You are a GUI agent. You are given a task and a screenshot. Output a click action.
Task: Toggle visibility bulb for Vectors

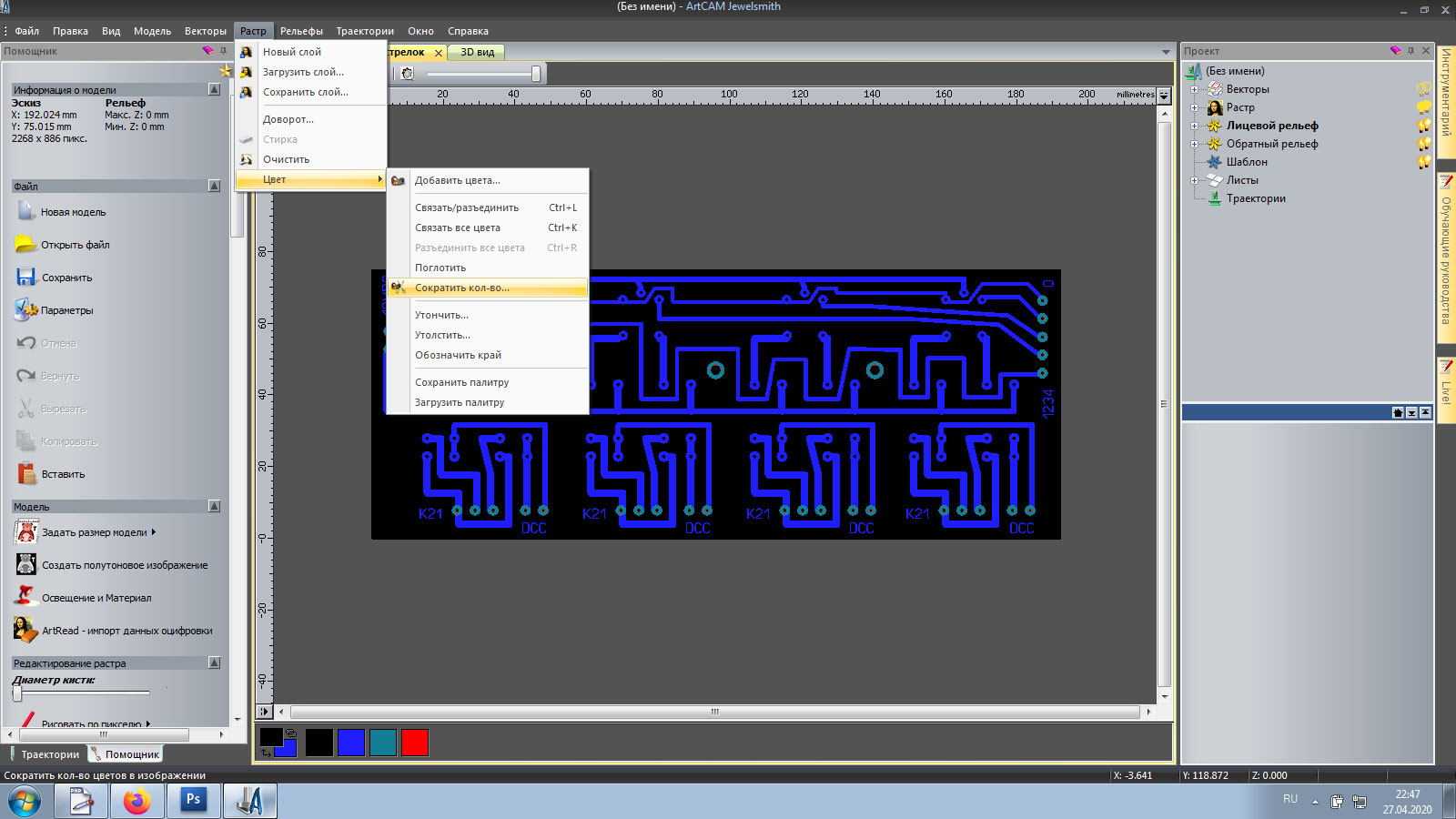[1423, 89]
